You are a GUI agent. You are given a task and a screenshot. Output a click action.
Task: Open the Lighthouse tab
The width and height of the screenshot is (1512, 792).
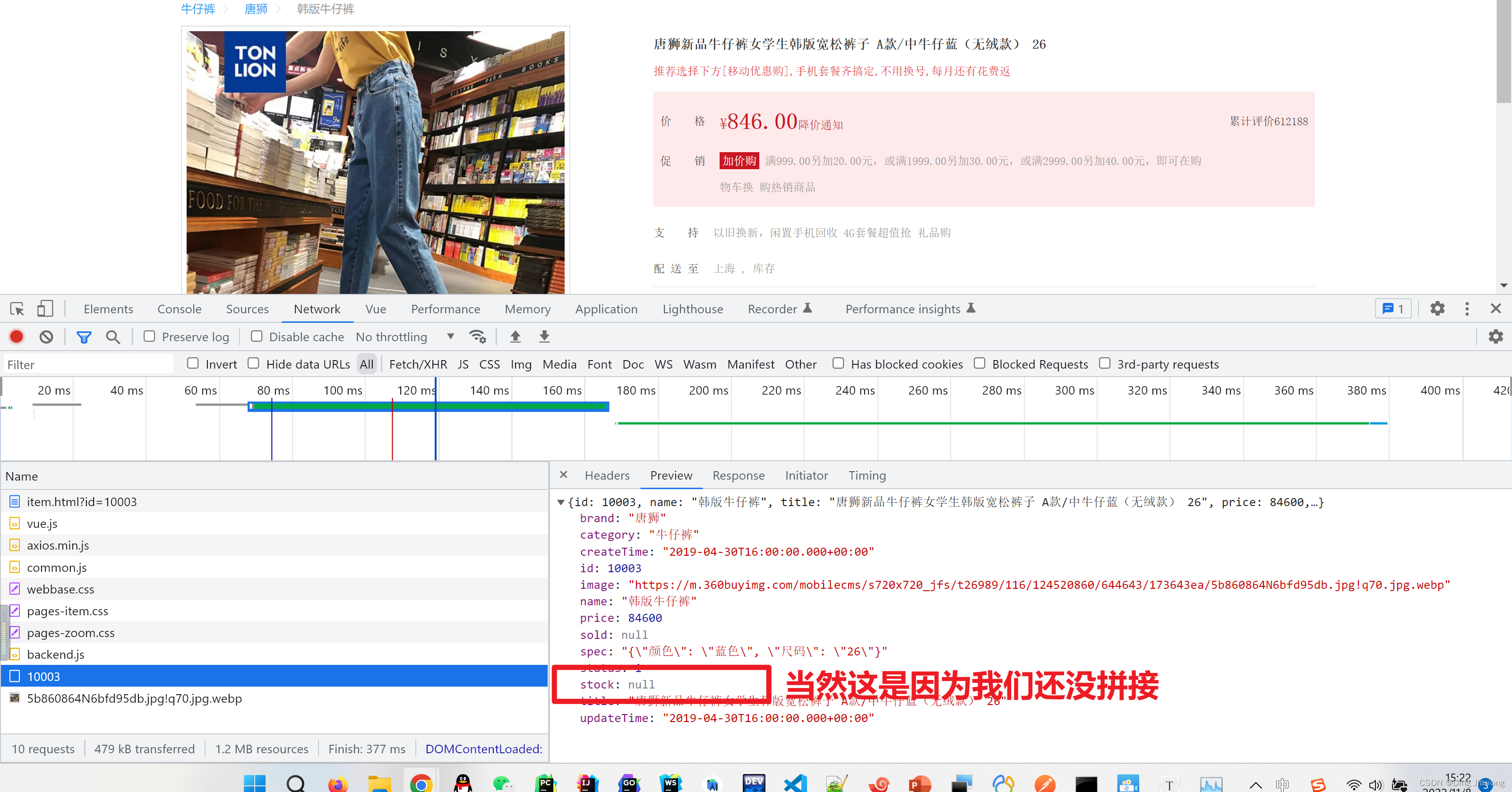tap(693, 309)
